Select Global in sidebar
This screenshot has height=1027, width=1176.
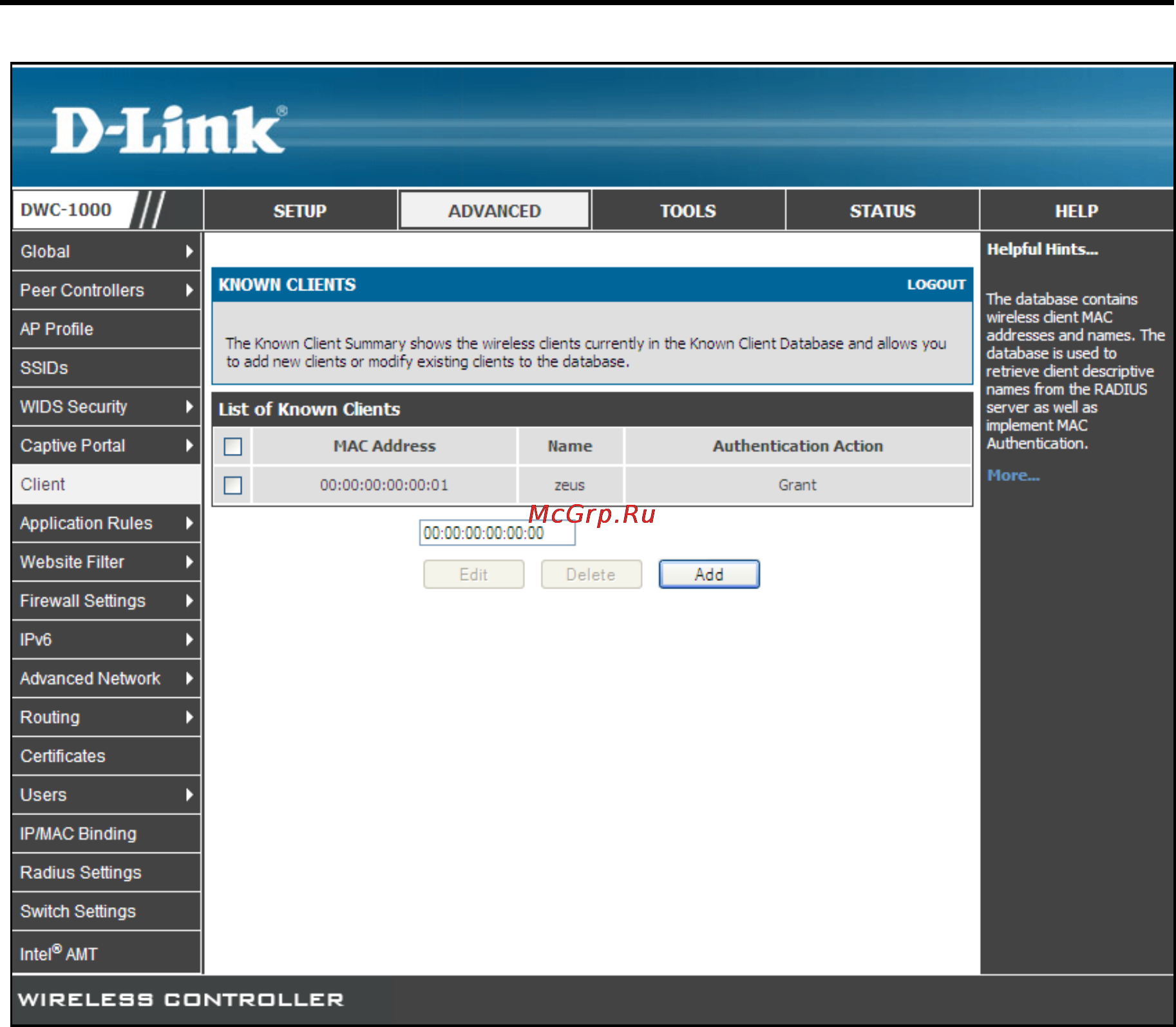(106, 251)
